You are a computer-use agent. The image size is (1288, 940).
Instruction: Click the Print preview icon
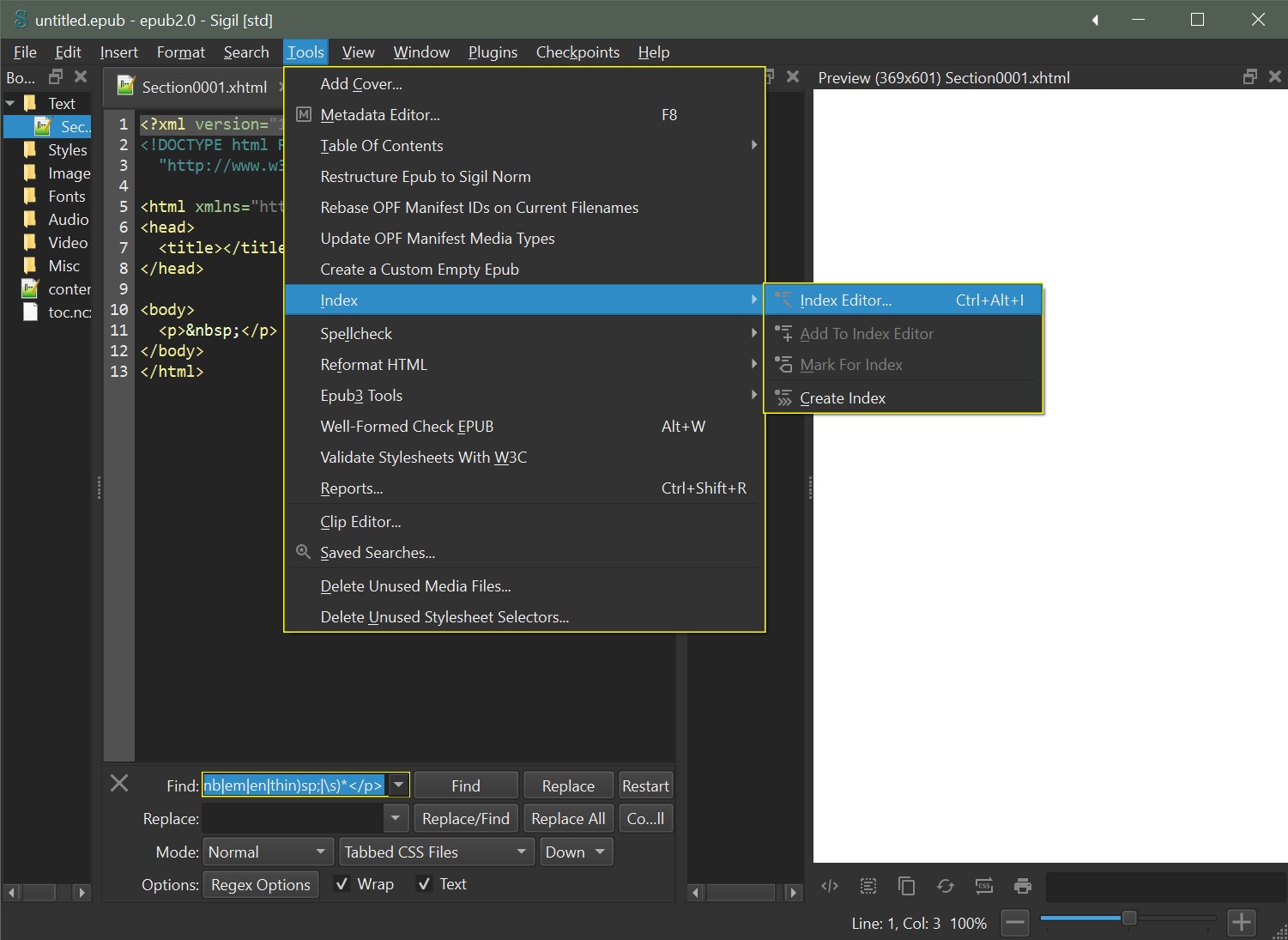pyautogui.click(x=1022, y=886)
